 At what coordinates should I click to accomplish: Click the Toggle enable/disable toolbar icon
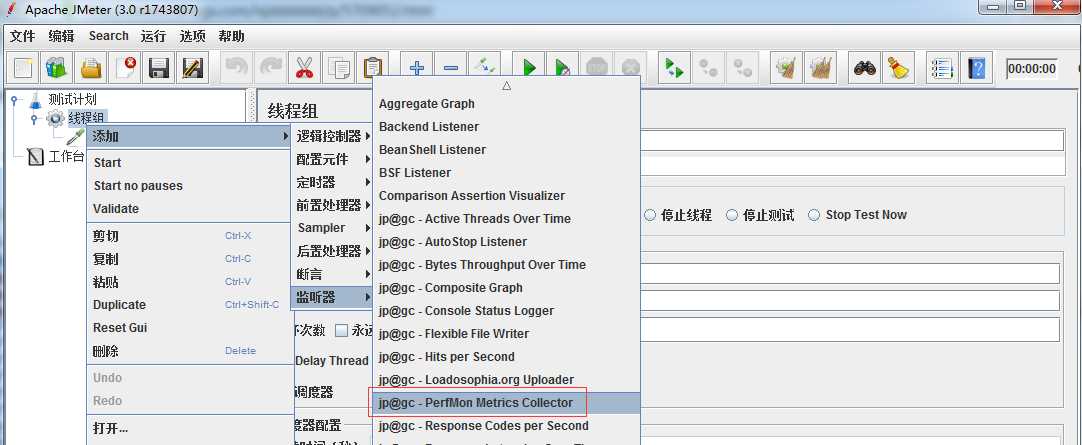(x=484, y=68)
